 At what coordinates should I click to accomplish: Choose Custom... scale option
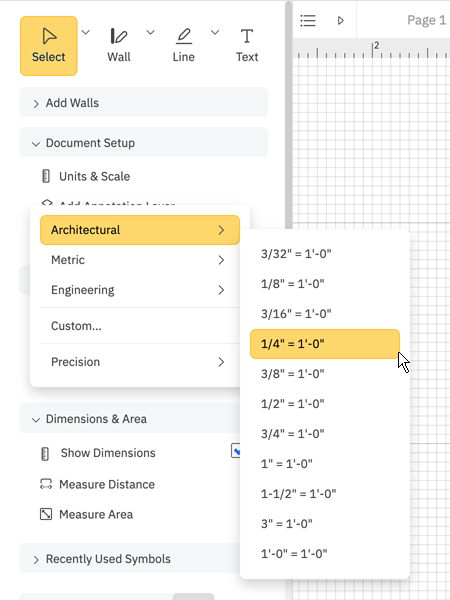[140, 326]
